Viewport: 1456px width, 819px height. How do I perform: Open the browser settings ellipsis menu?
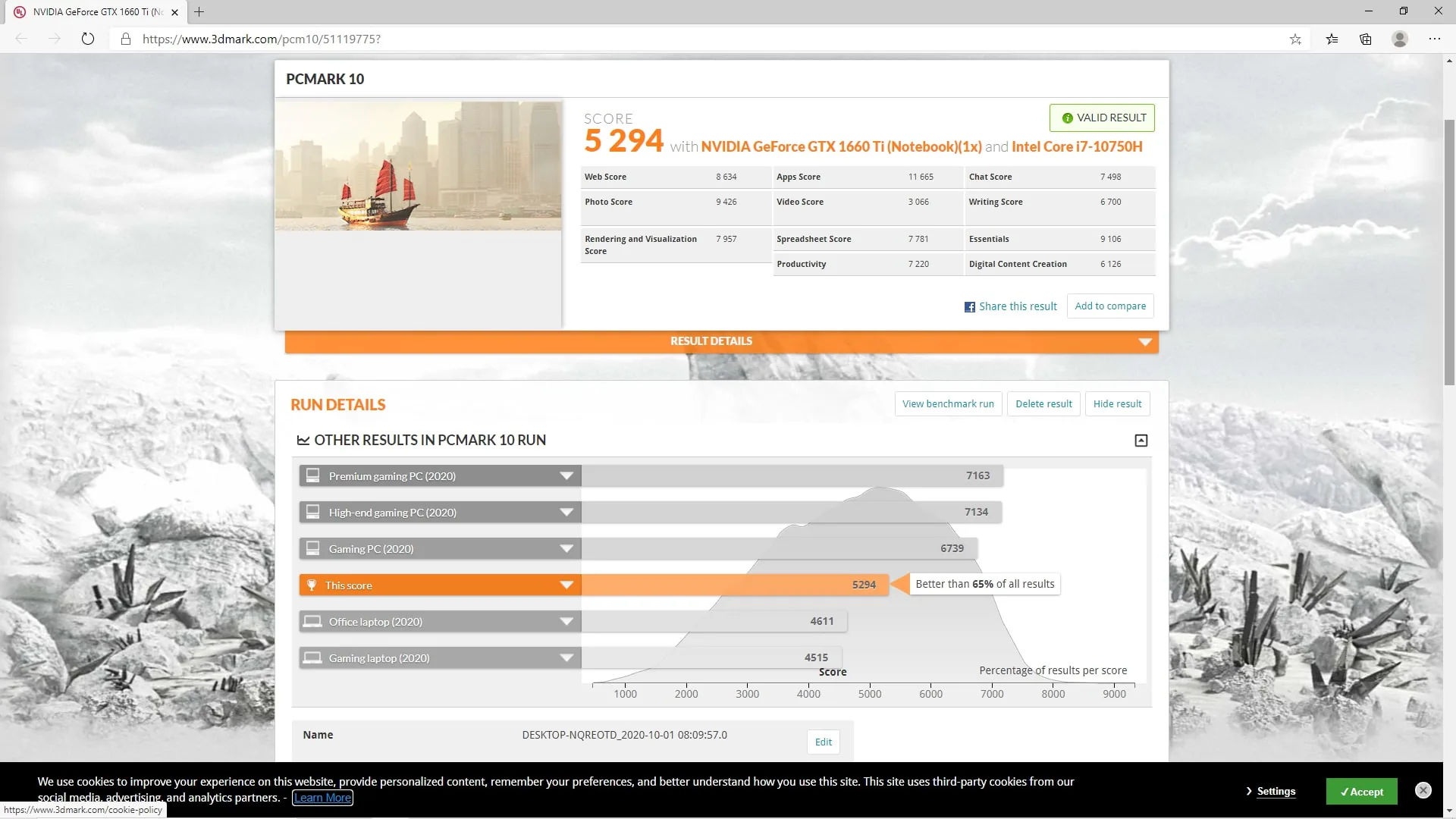coord(1434,39)
